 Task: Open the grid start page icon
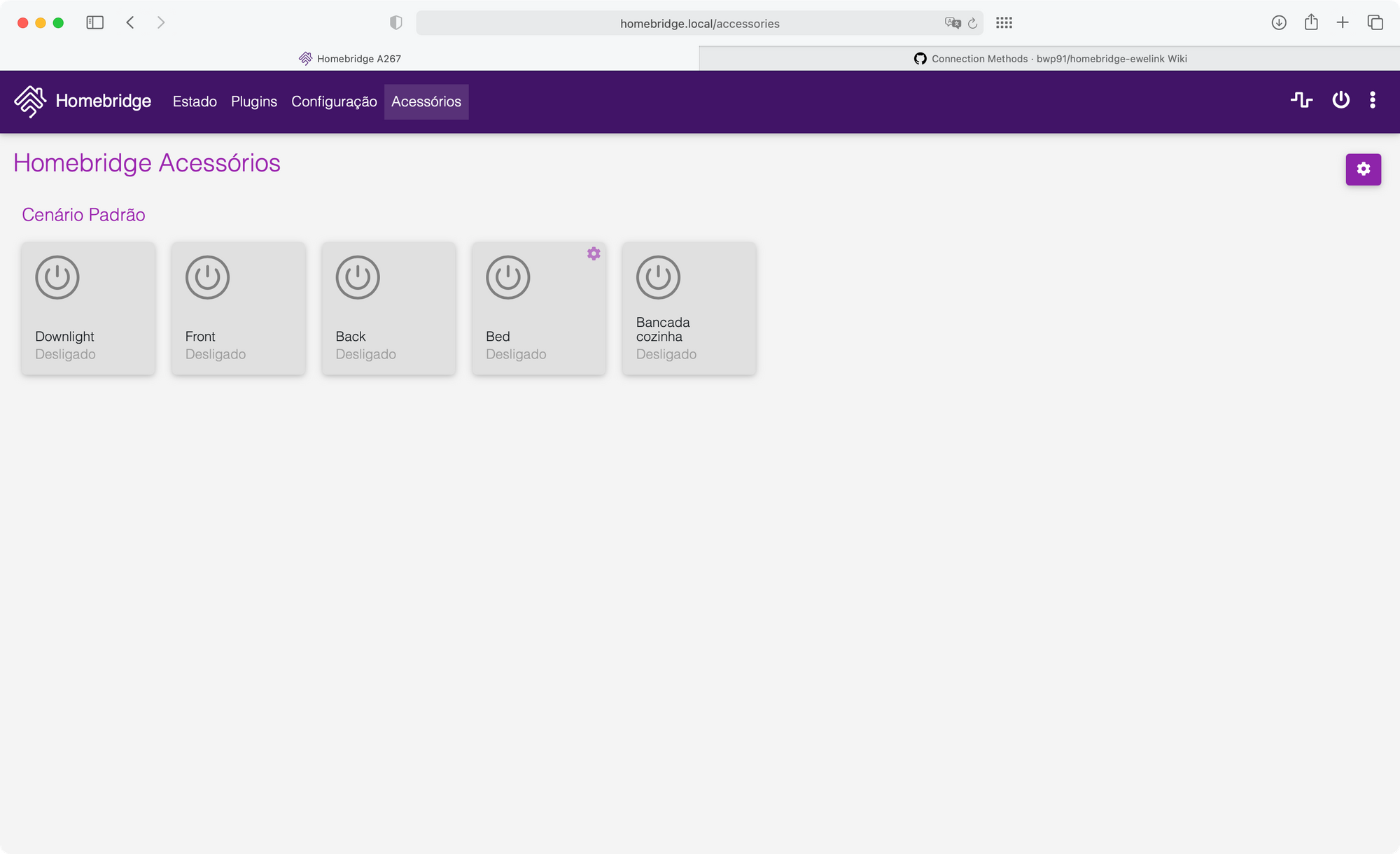pos(1004,23)
